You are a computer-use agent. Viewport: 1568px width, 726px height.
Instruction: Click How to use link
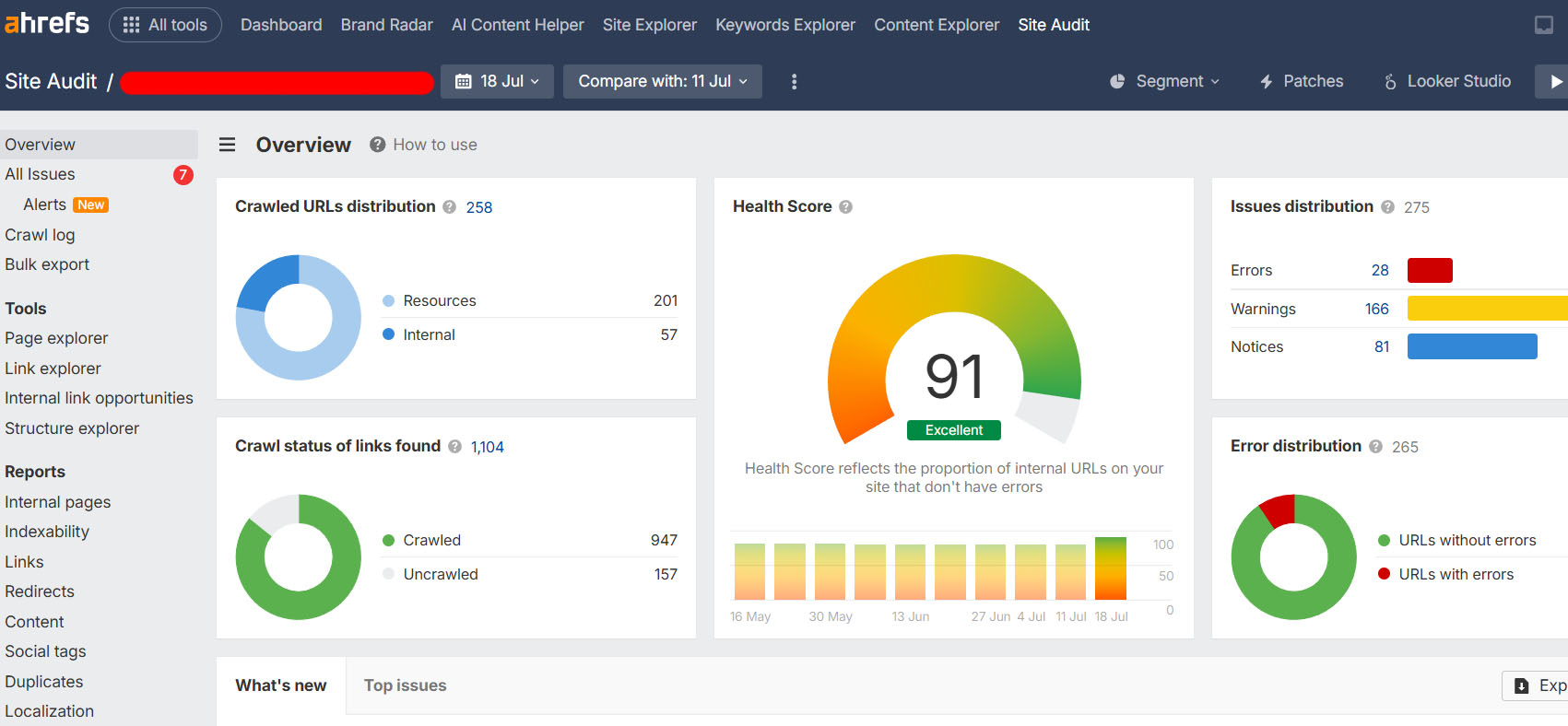435,145
